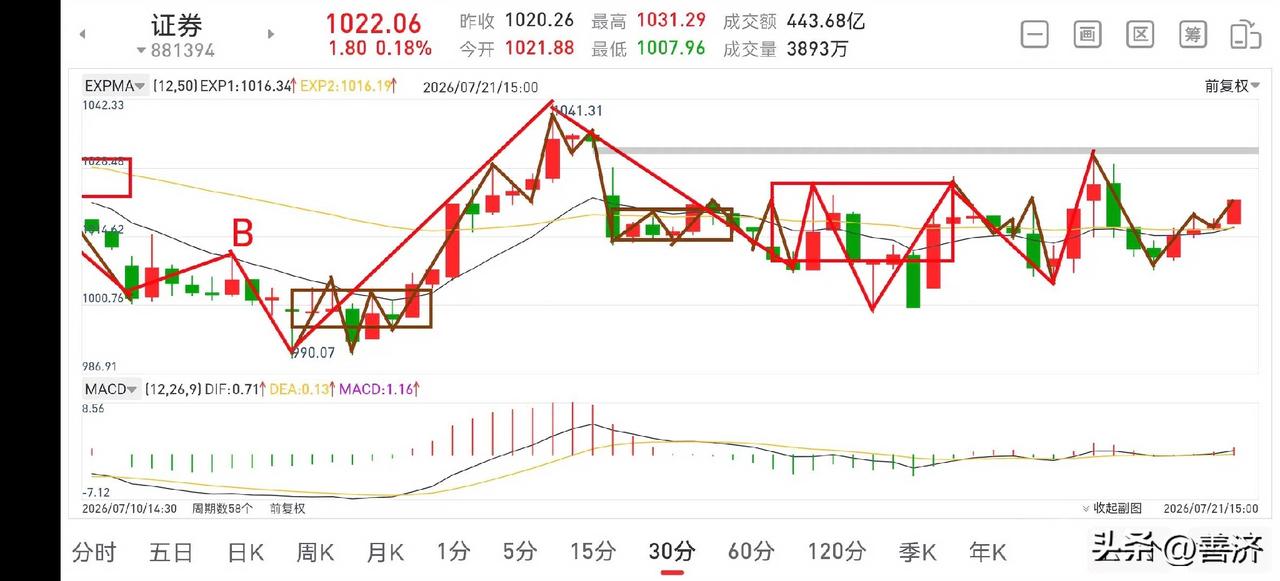The height and width of the screenshot is (581, 1280).
Task: Switch to the 分时 tab
Action: 94,551
